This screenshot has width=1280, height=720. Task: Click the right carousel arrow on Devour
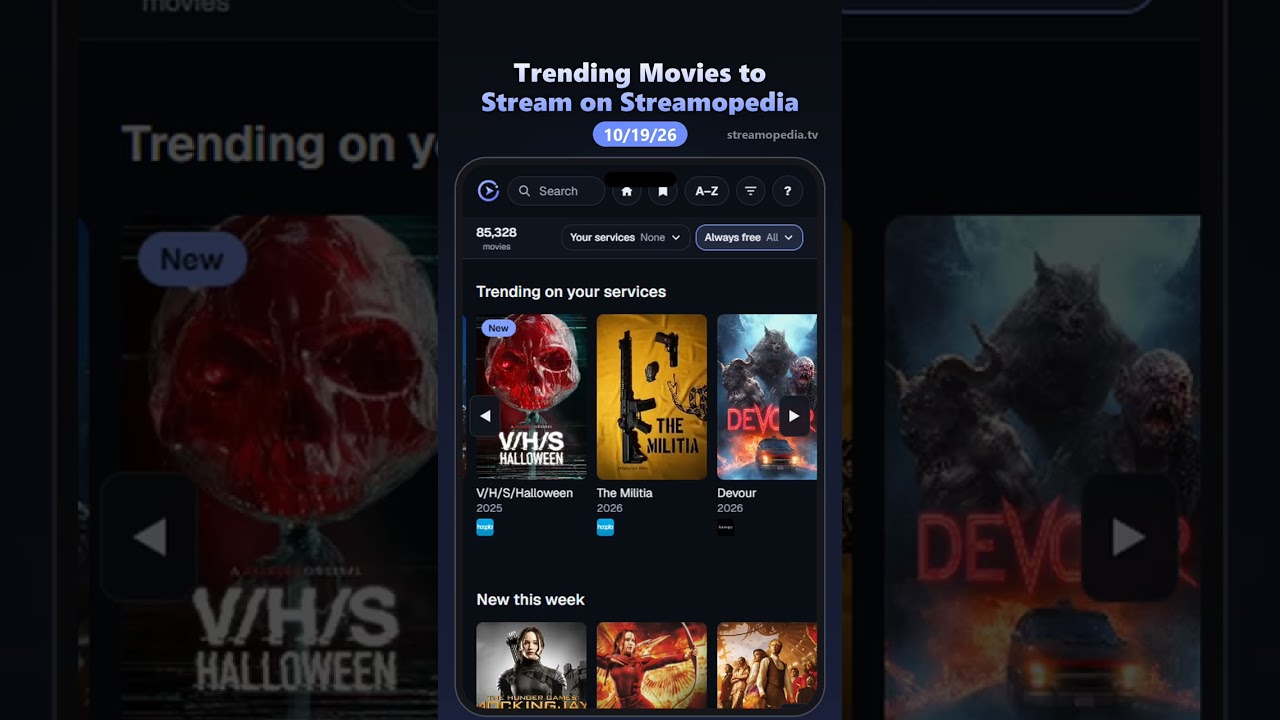pos(794,416)
